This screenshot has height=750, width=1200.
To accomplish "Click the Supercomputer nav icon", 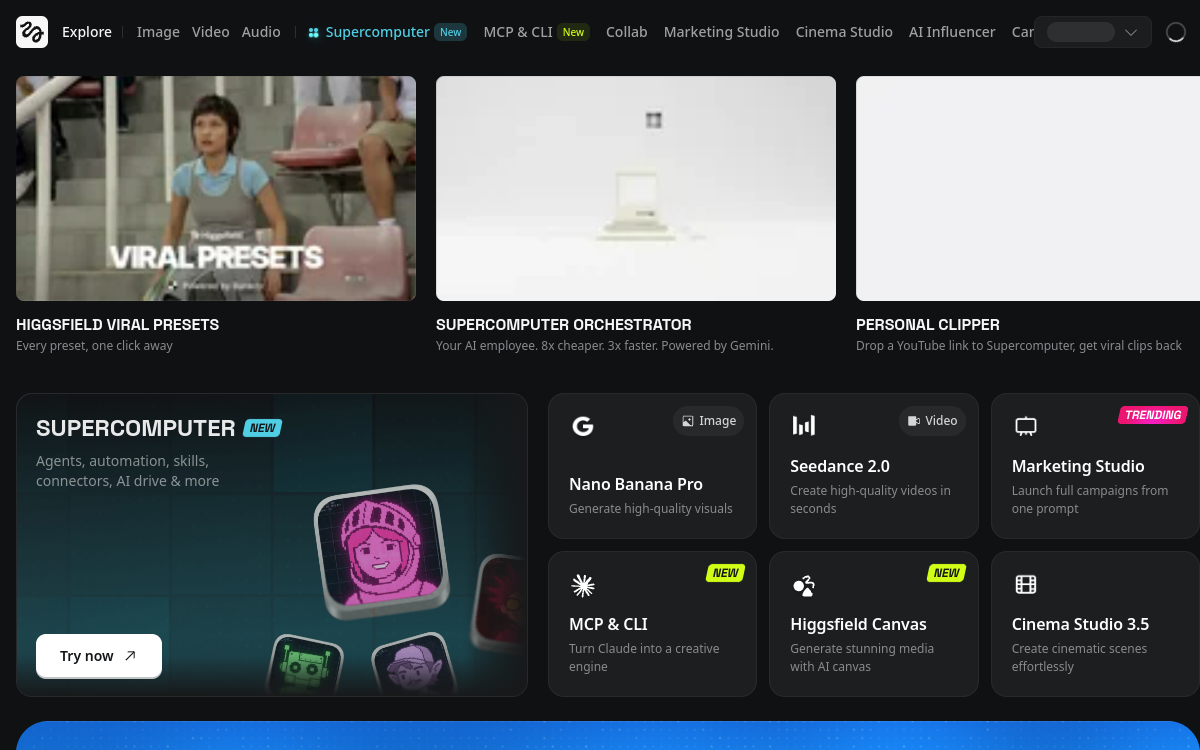I will click(x=314, y=32).
